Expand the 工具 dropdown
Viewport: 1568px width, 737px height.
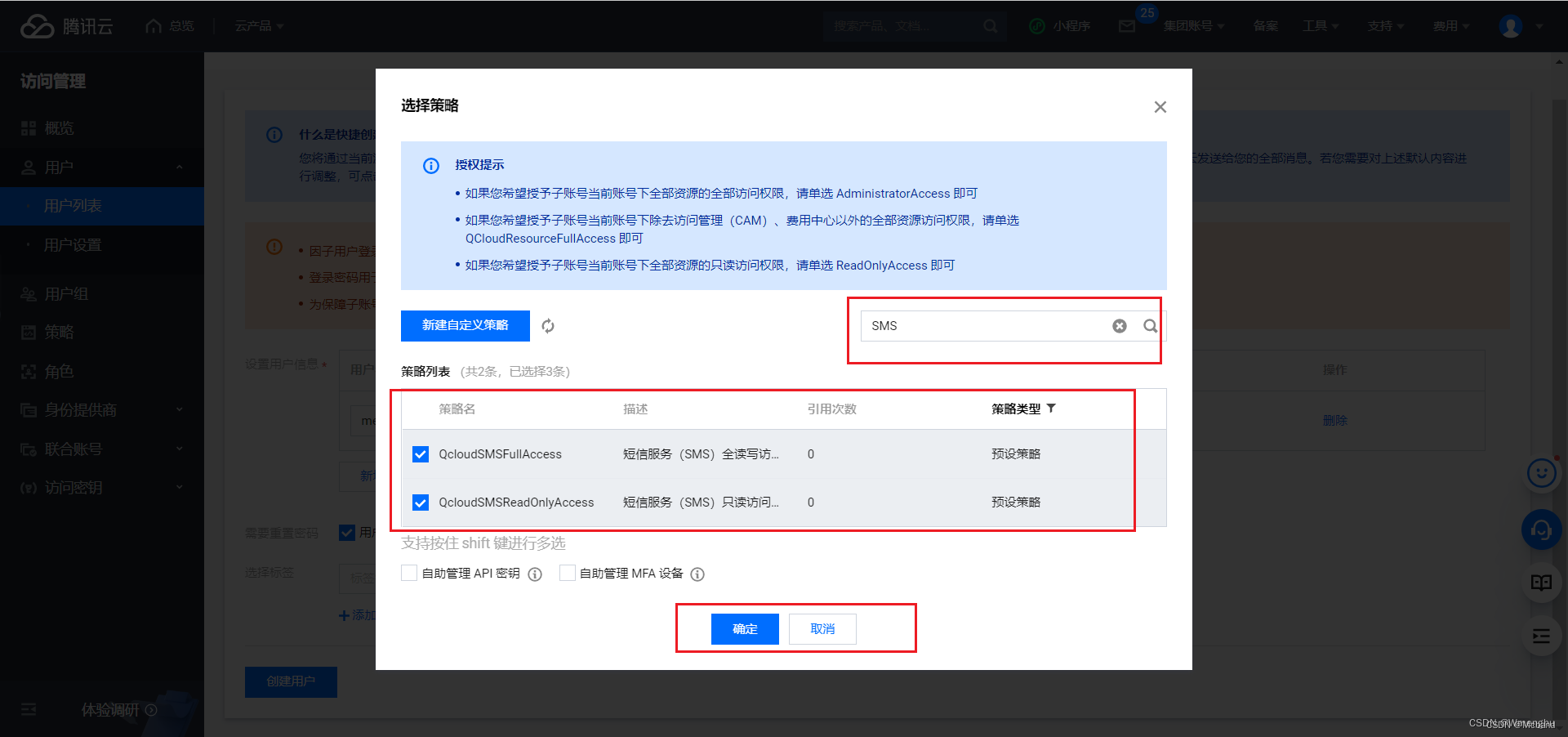coord(1321,26)
